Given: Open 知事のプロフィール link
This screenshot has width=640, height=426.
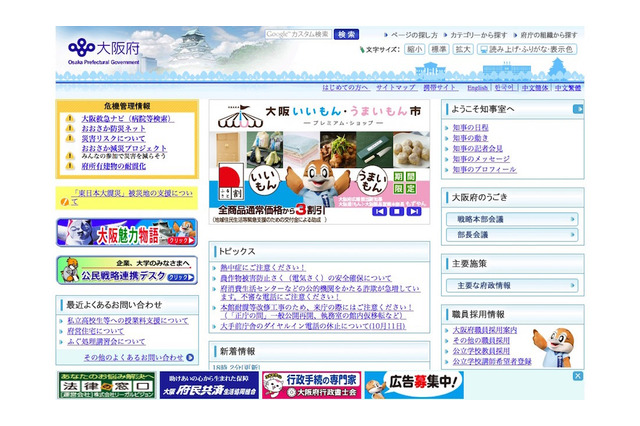Looking at the screenshot, I should point(484,169).
